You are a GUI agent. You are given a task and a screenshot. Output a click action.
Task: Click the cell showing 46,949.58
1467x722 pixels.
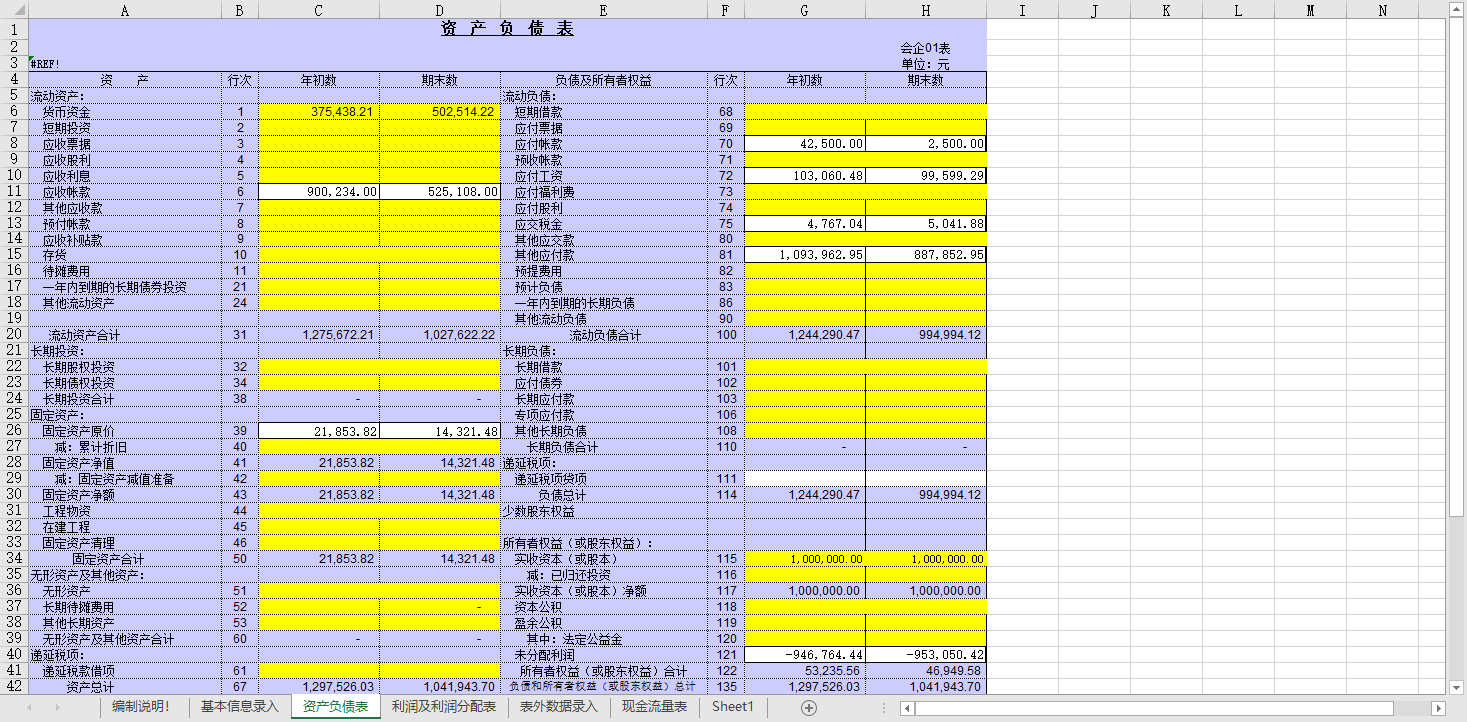926,670
